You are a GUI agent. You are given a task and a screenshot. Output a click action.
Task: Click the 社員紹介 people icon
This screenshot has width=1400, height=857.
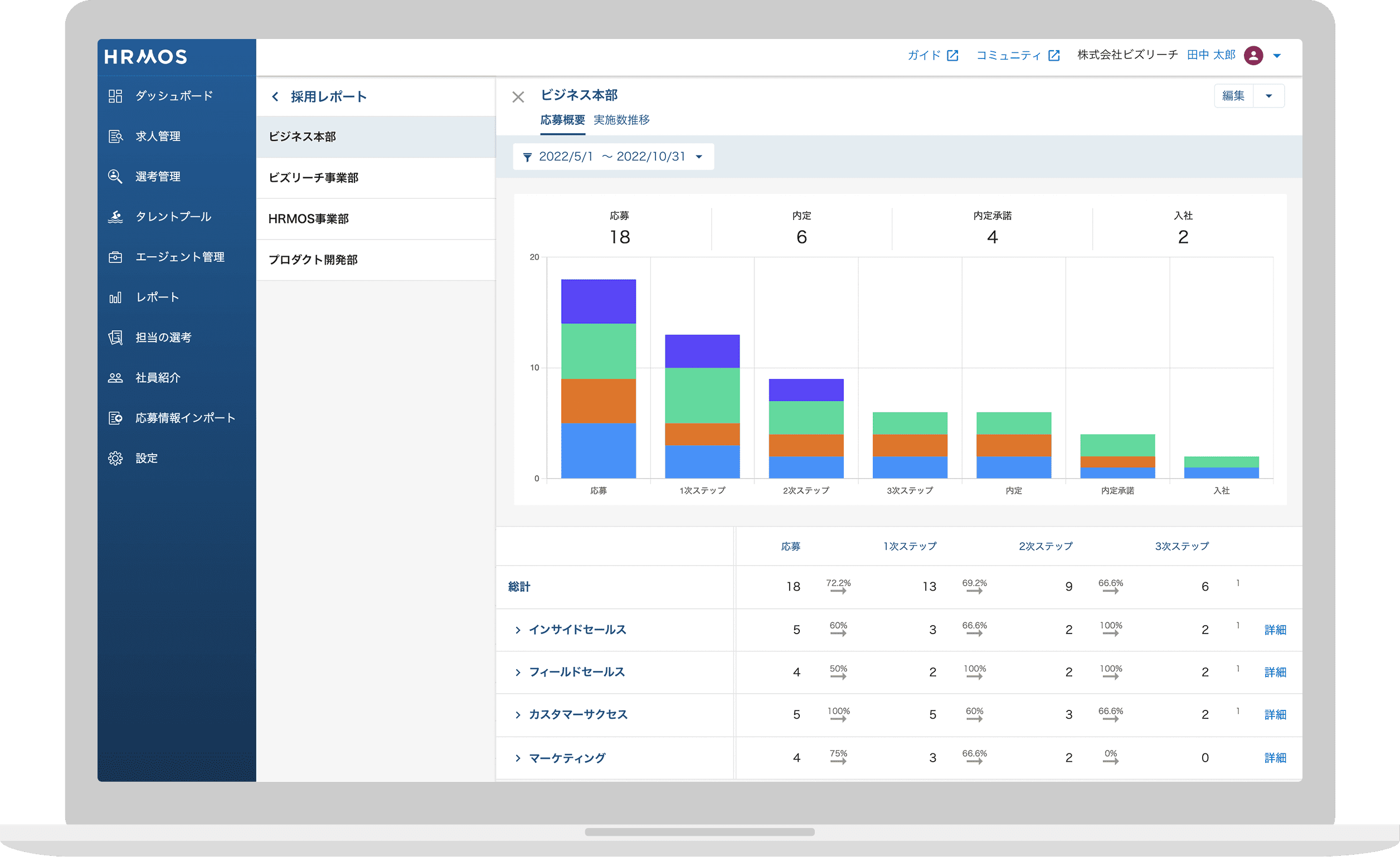[x=115, y=378]
